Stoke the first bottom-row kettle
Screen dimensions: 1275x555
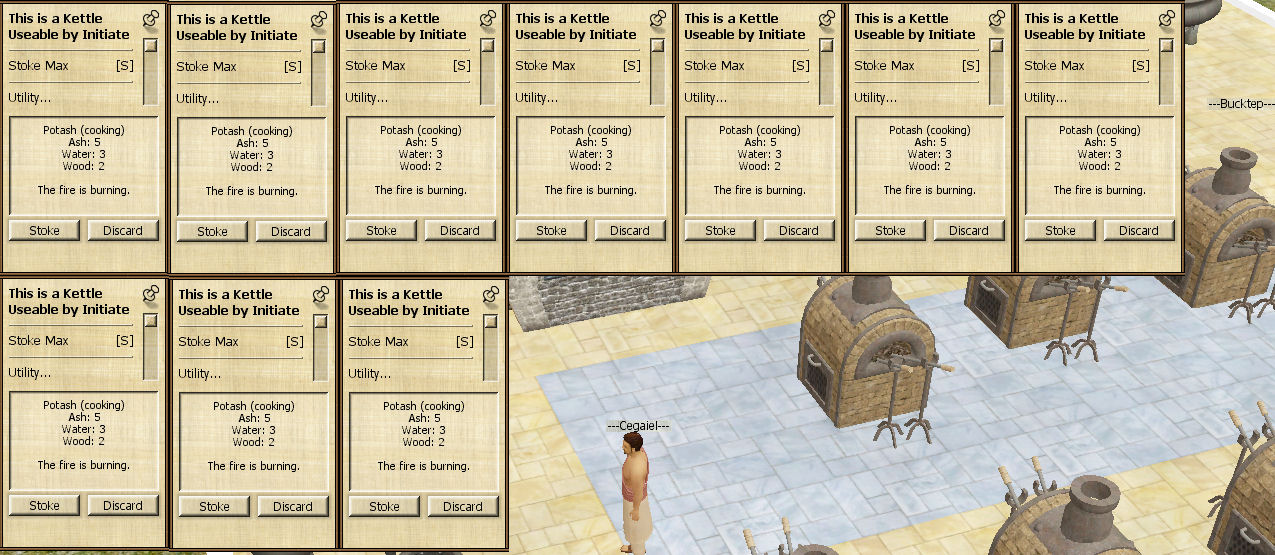pyautogui.click(x=44, y=505)
